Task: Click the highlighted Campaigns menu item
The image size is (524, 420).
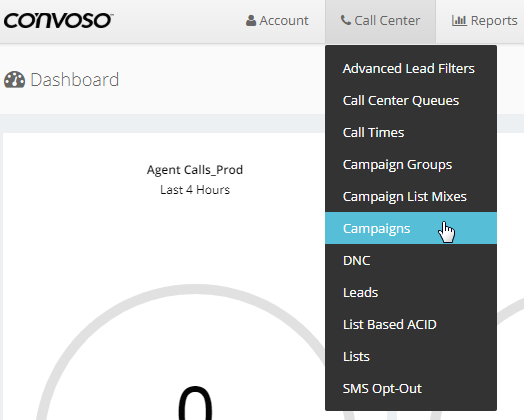Action: (411, 228)
